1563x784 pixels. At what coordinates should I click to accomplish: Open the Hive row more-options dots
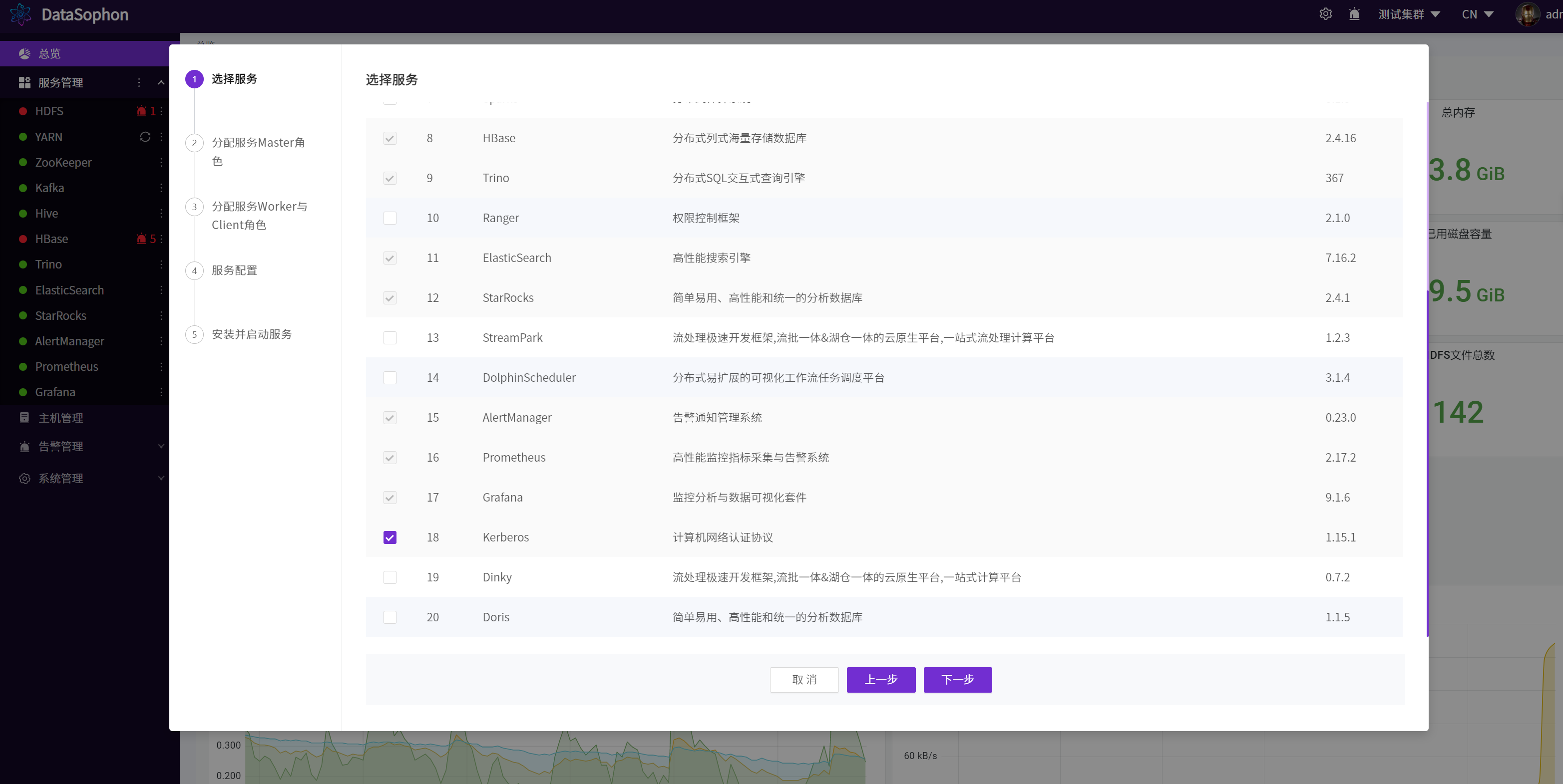(x=161, y=214)
